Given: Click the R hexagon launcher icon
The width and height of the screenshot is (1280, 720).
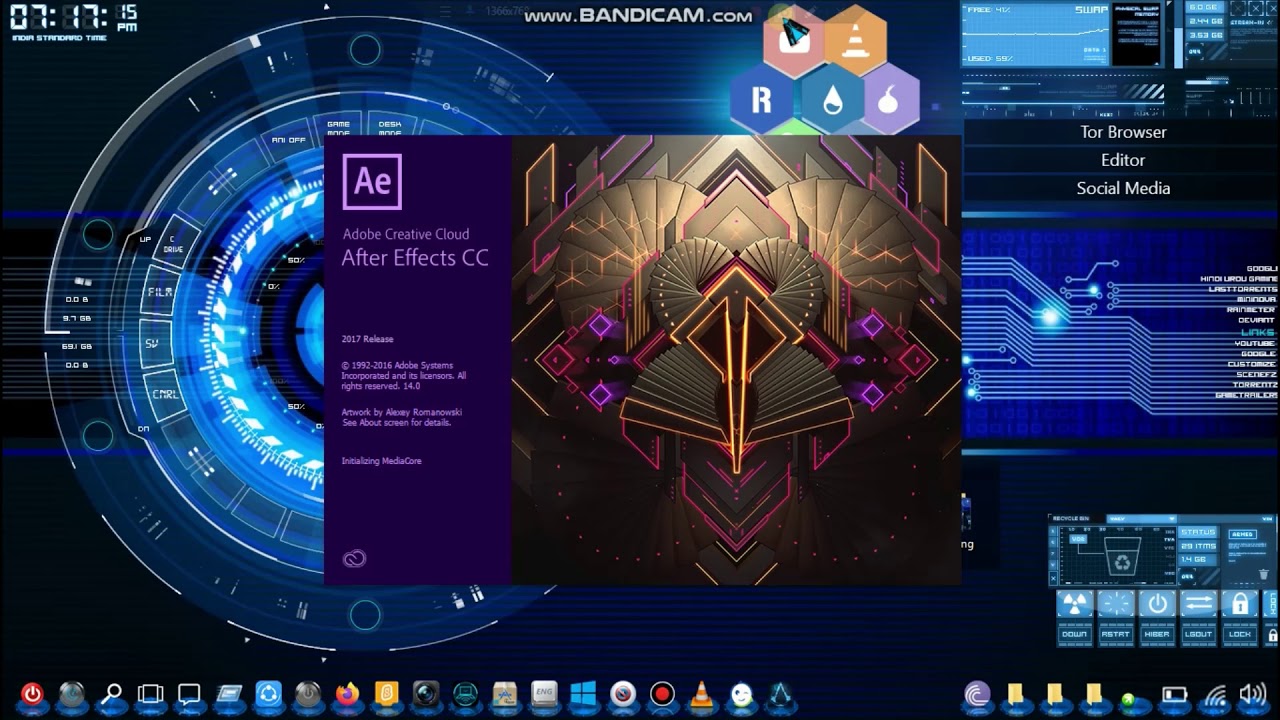Looking at the screenshot, I should point(762,99).
